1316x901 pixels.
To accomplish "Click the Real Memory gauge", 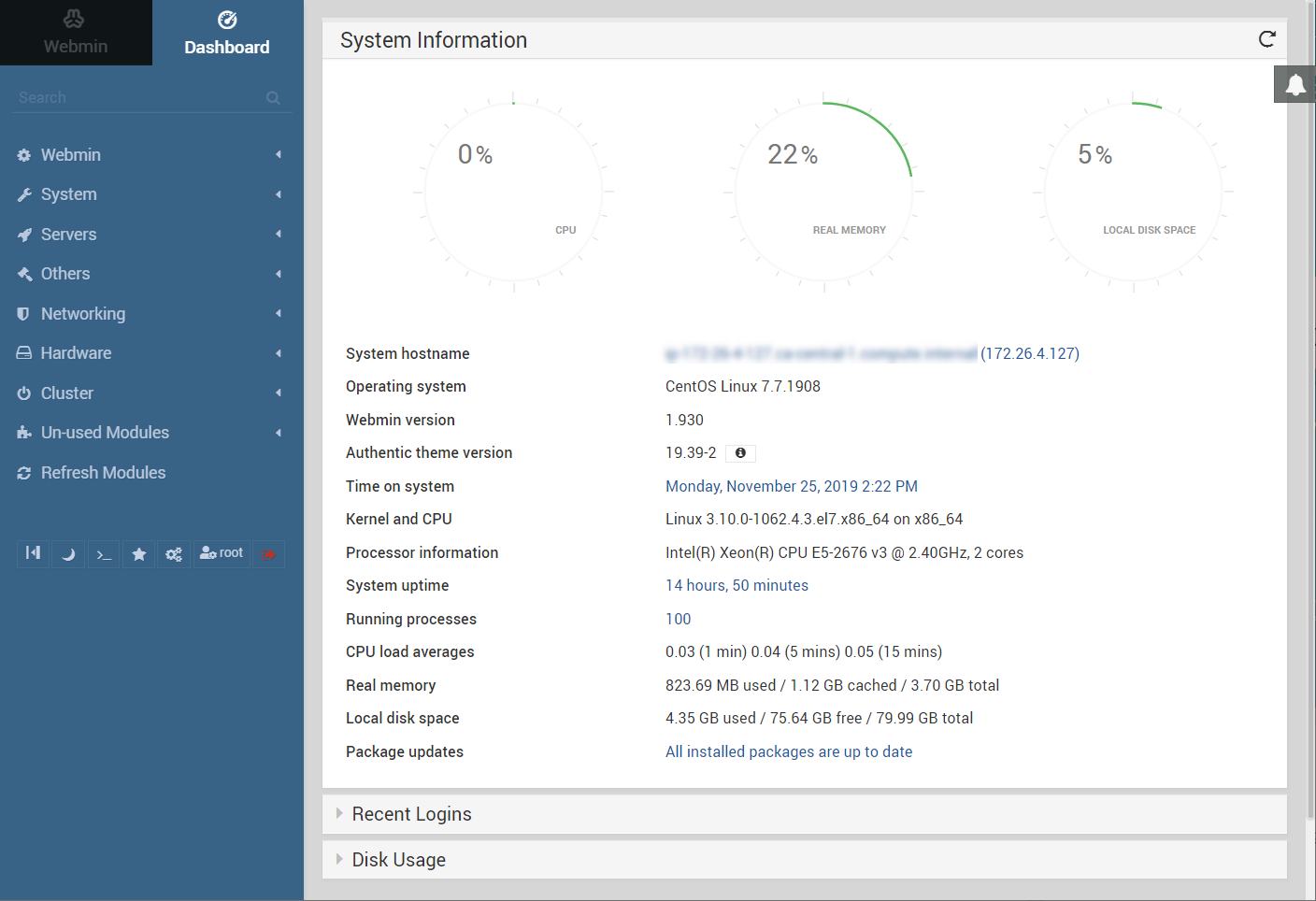I will pos(823,192).
